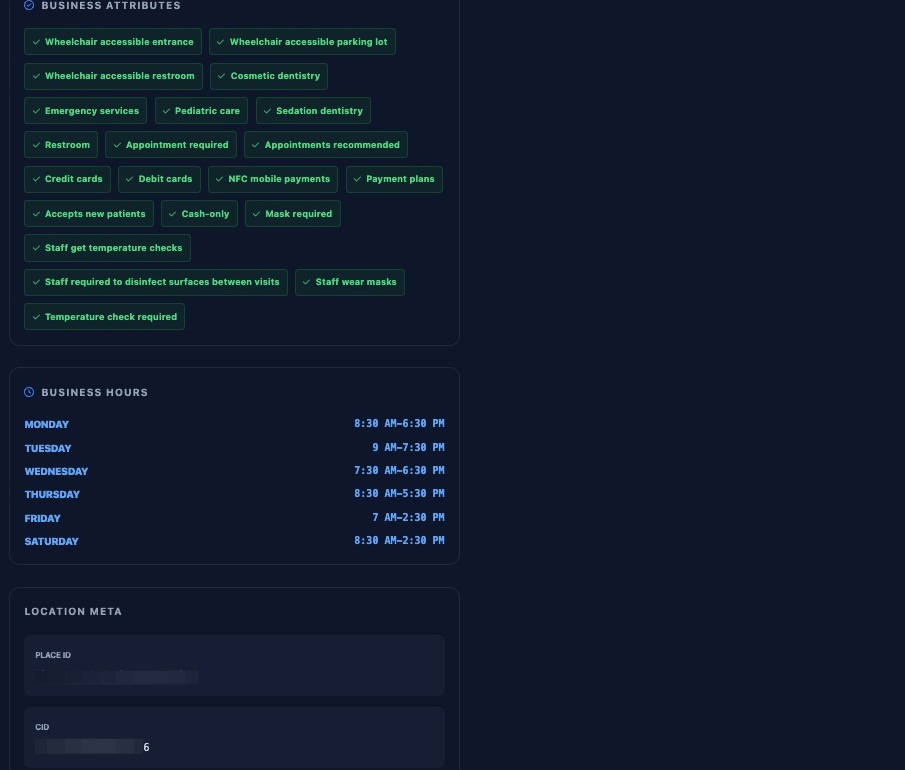Click Saturday hours 8:30 AM–2:30 PM
The height and width of the screenshot is (770, 905).
399,540
